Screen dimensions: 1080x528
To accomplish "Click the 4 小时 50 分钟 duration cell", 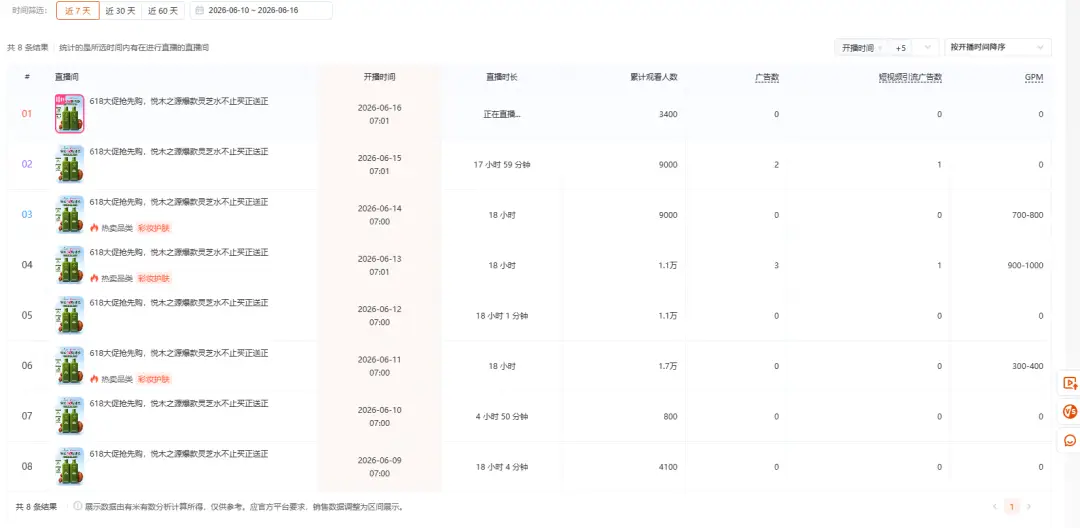I will [x=501, y=416].
